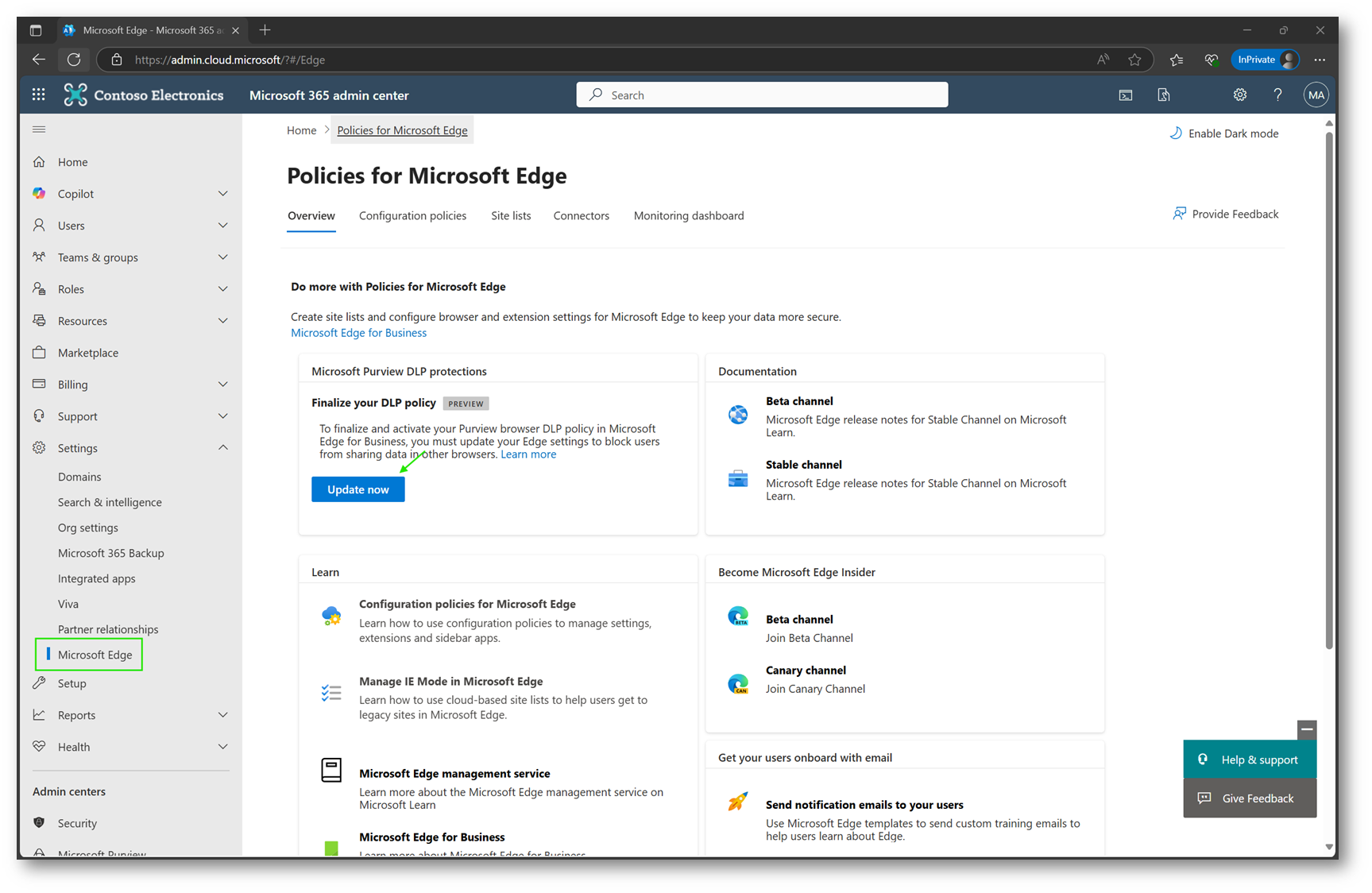
Task: Expand the Roles nav section
Action: (223, 289)
